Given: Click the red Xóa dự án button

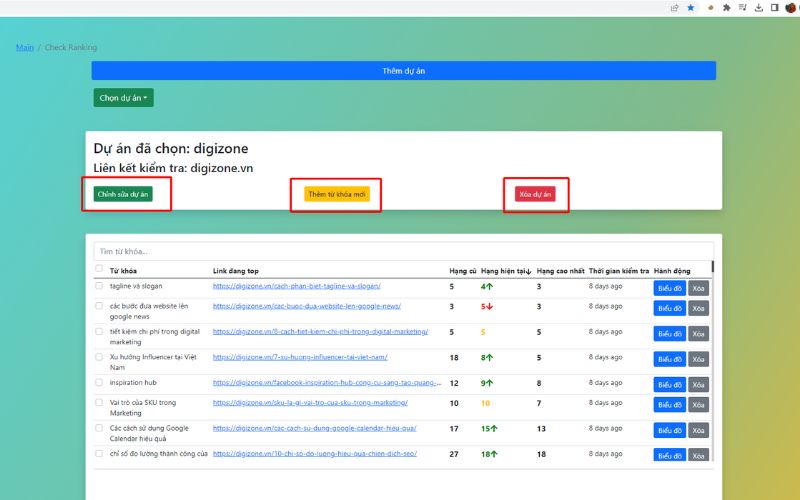Looking at the screenshot, I should tap(535, 194).
